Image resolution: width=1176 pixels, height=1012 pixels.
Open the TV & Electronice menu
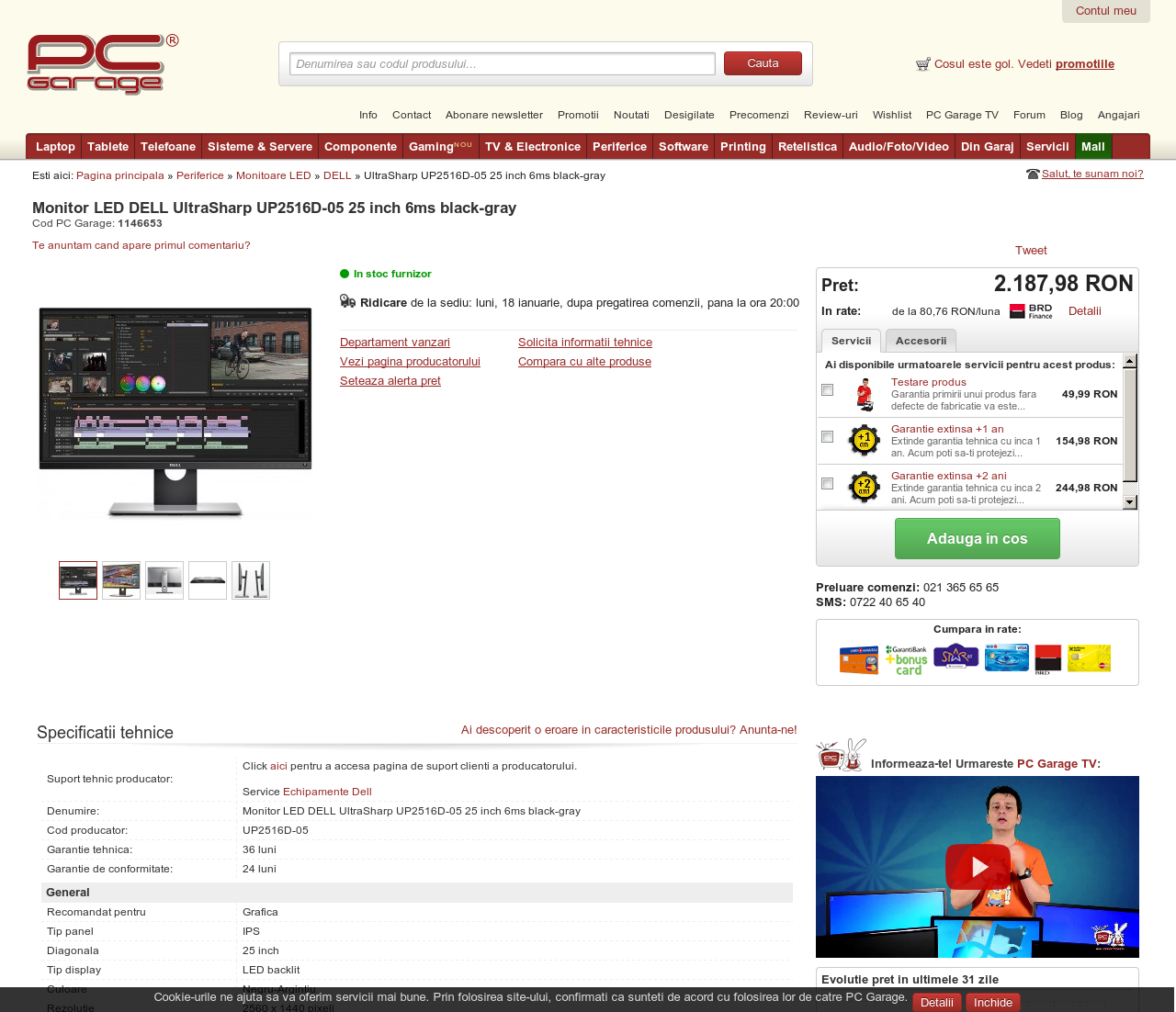(533, 147)
